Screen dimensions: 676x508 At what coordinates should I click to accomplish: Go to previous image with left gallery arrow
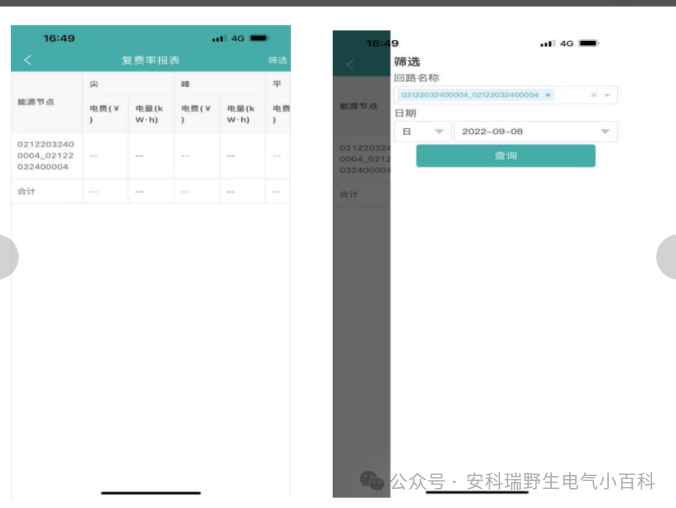coord(8,257)
